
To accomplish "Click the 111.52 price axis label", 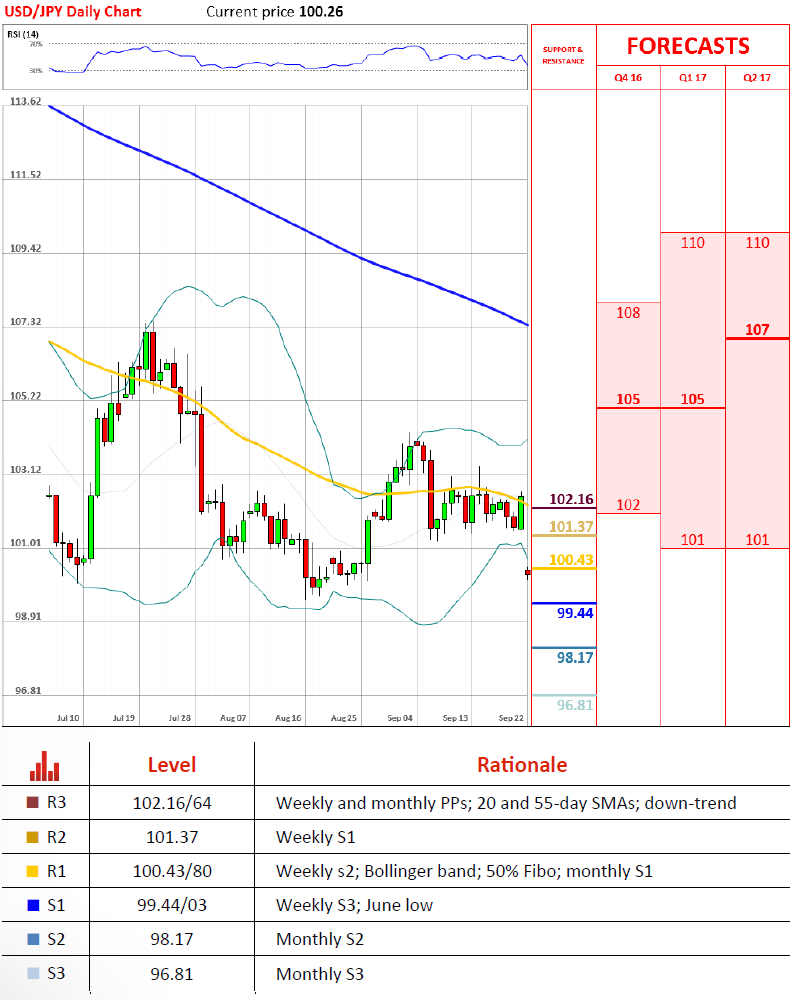I will [26, 175].
